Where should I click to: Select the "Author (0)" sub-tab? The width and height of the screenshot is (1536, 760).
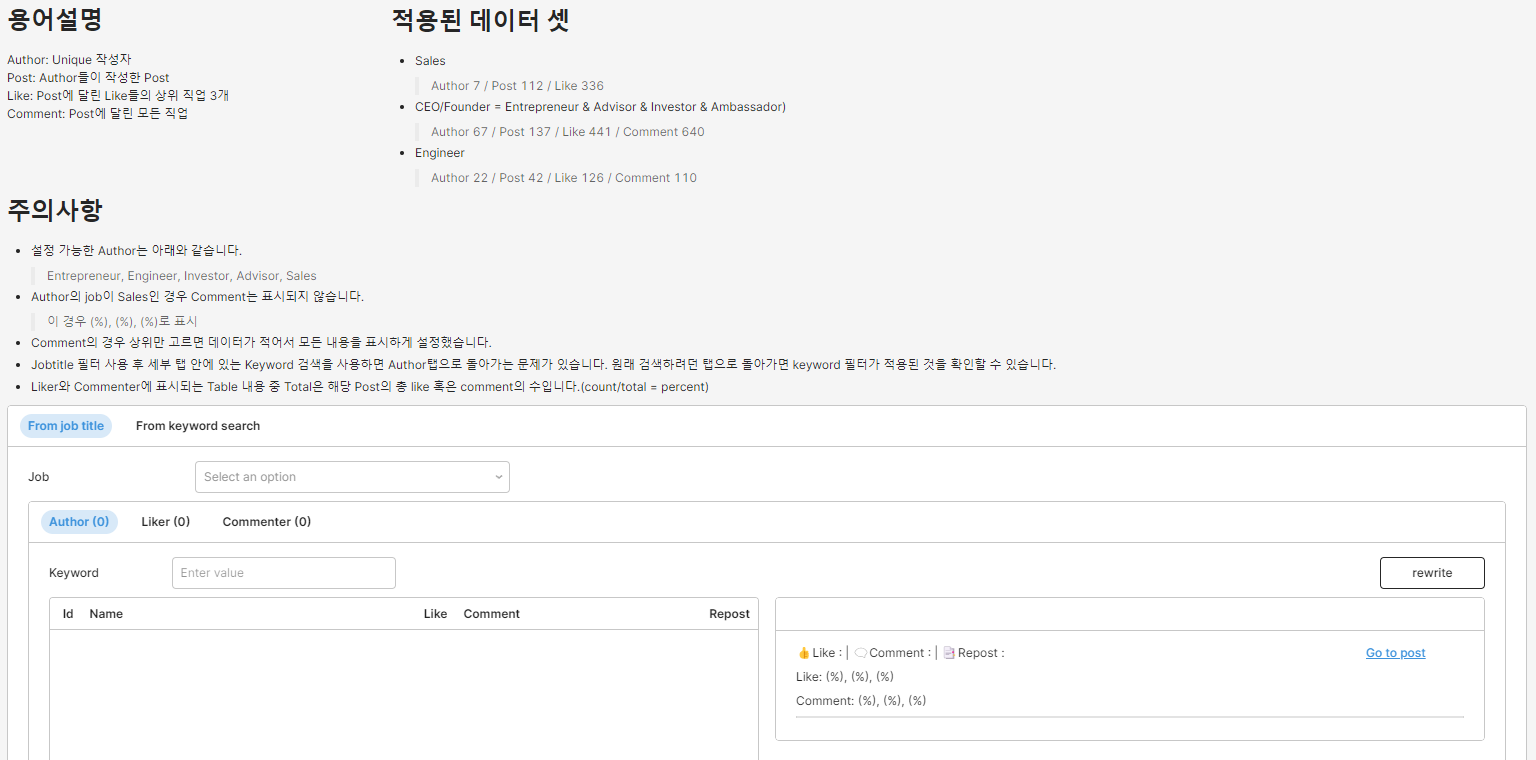point(79,522)
